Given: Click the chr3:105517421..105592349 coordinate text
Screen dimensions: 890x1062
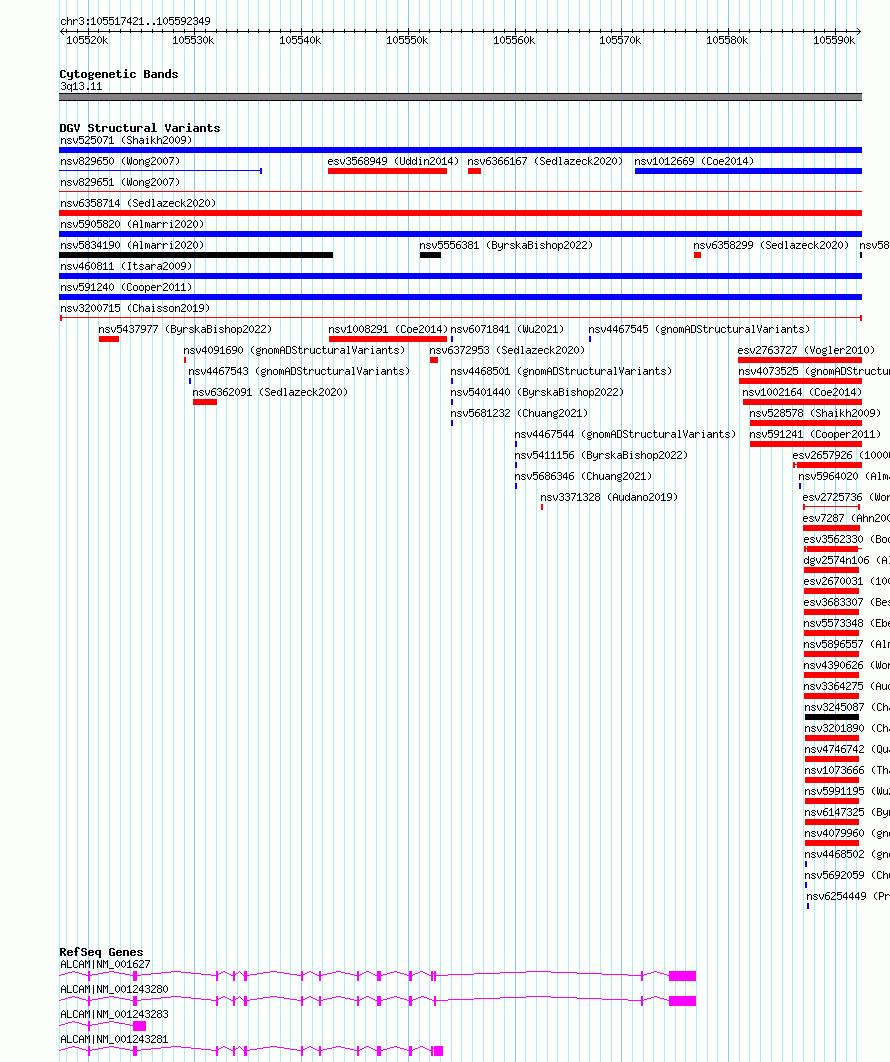Looking at the screenshot, I should point(135,21).
